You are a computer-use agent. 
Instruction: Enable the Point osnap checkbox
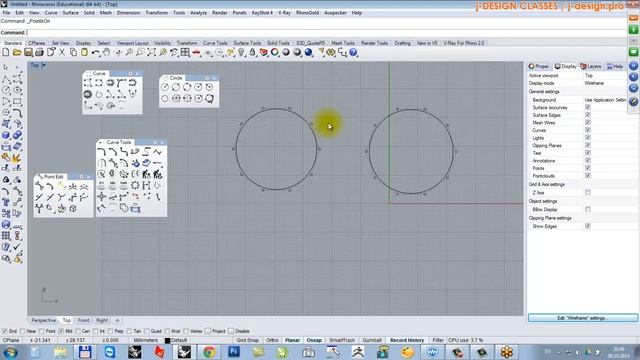pyautogui.click(x=42, y=331)
